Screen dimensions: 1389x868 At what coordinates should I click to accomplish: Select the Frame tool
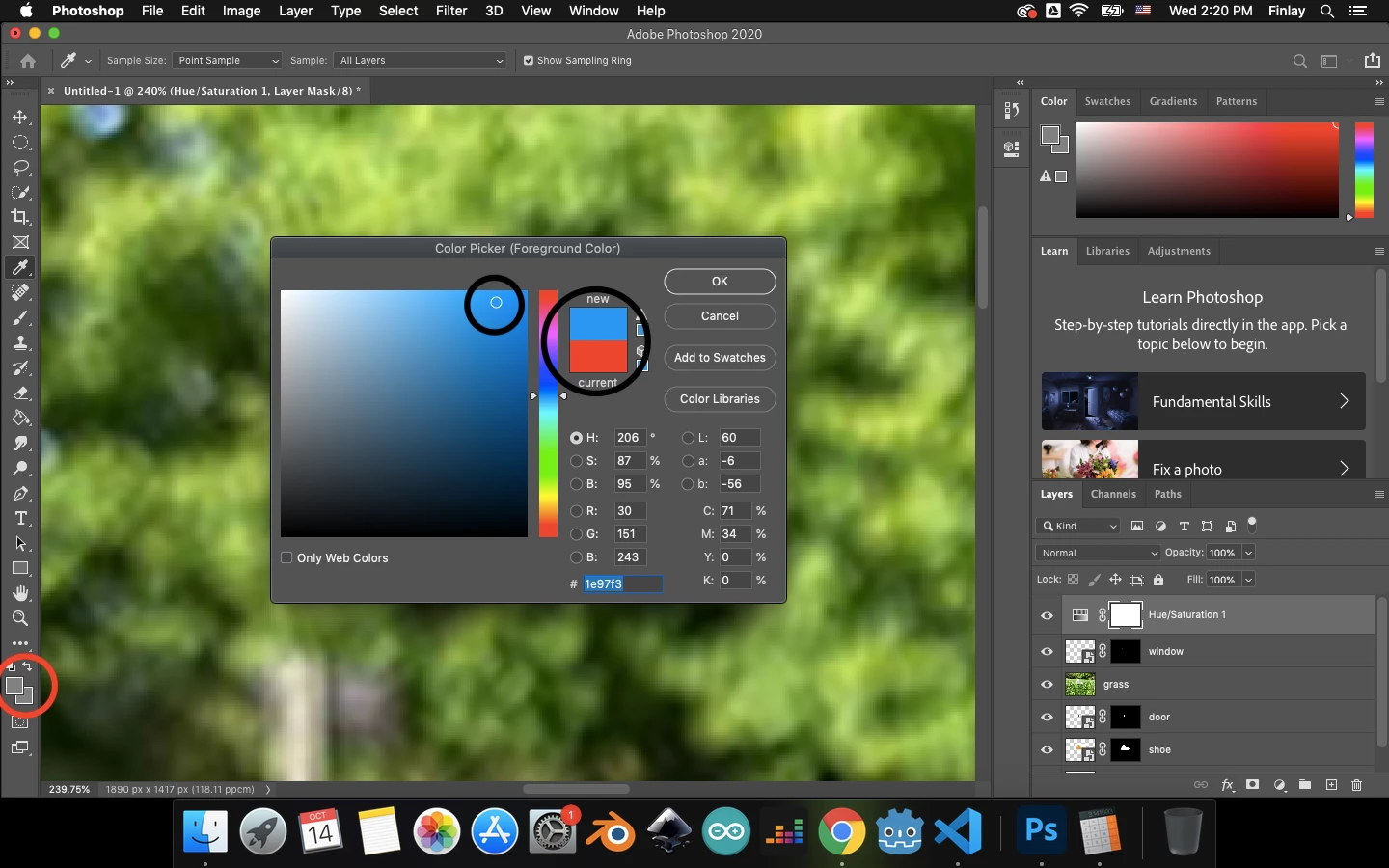click(x=20, y=242)
